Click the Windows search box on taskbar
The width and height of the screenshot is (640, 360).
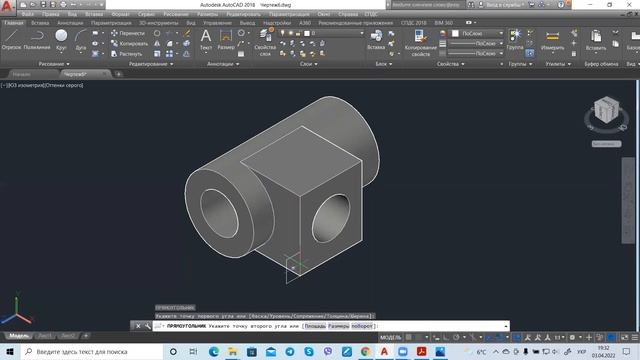[91, 351]
